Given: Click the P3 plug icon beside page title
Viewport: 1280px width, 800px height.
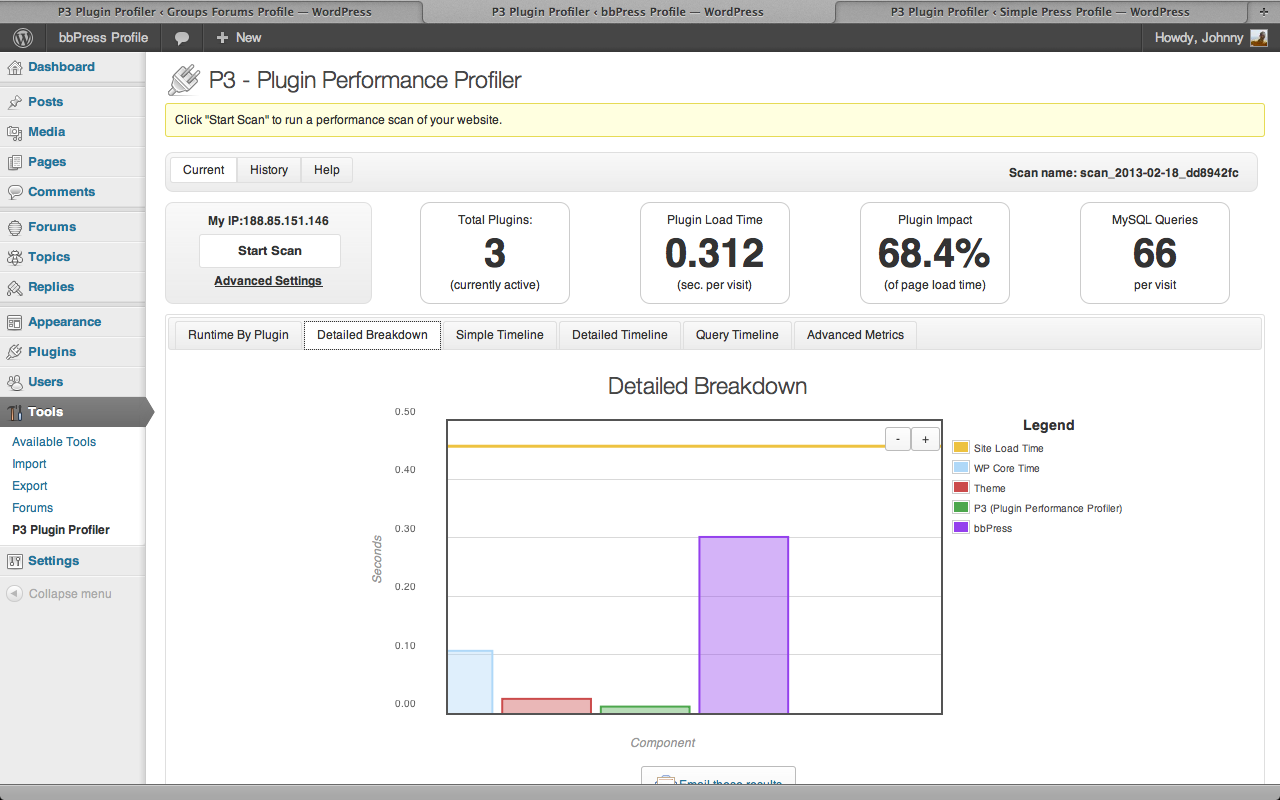Looking at the screenshot, I should [184, 80].
